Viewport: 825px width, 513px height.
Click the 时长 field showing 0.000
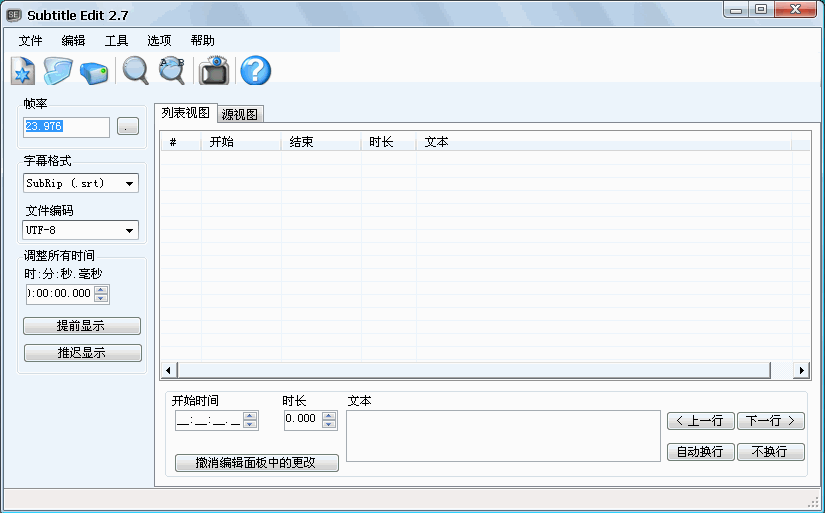click(x=303, y=419)
